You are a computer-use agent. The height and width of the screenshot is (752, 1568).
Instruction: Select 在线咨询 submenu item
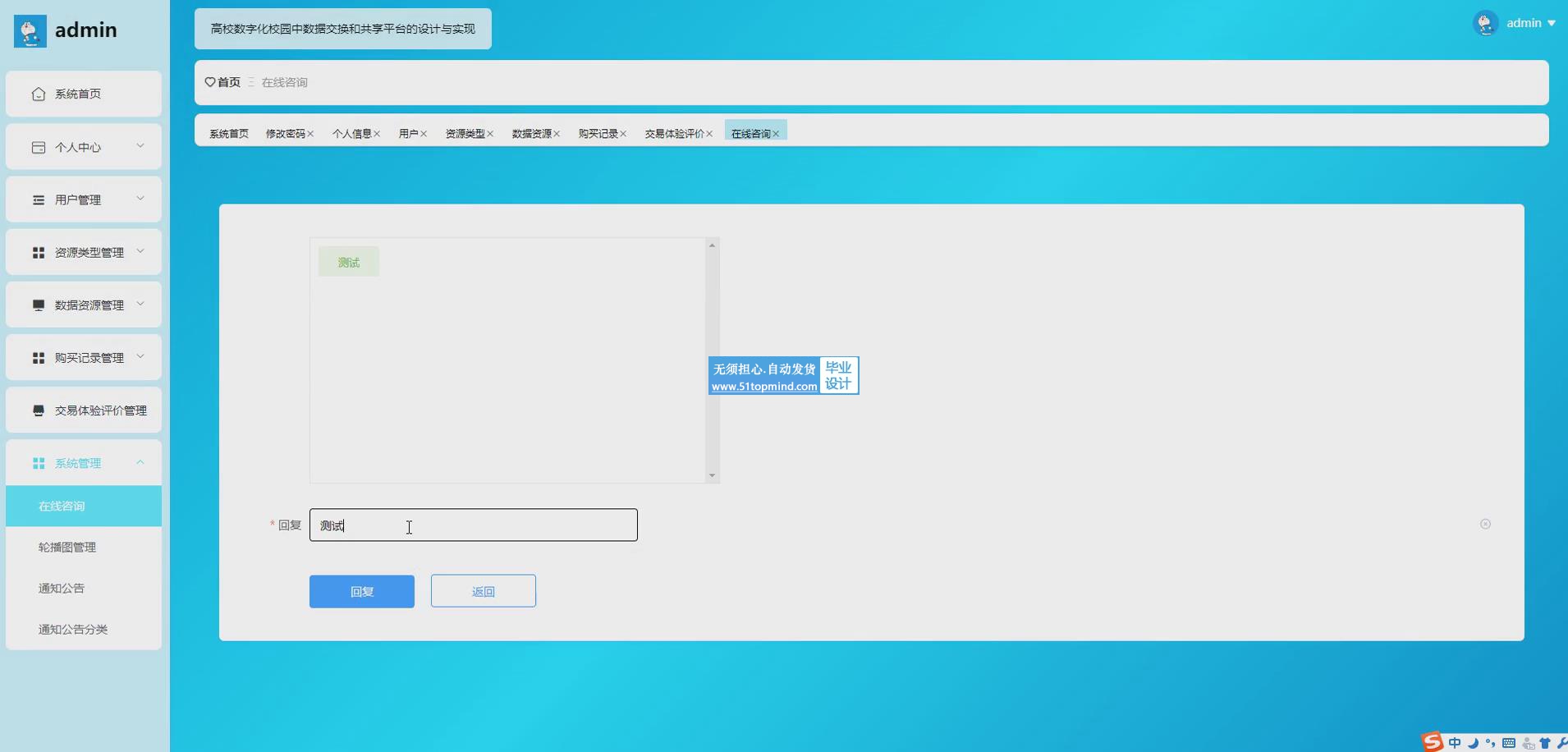[x=84, y=506]
